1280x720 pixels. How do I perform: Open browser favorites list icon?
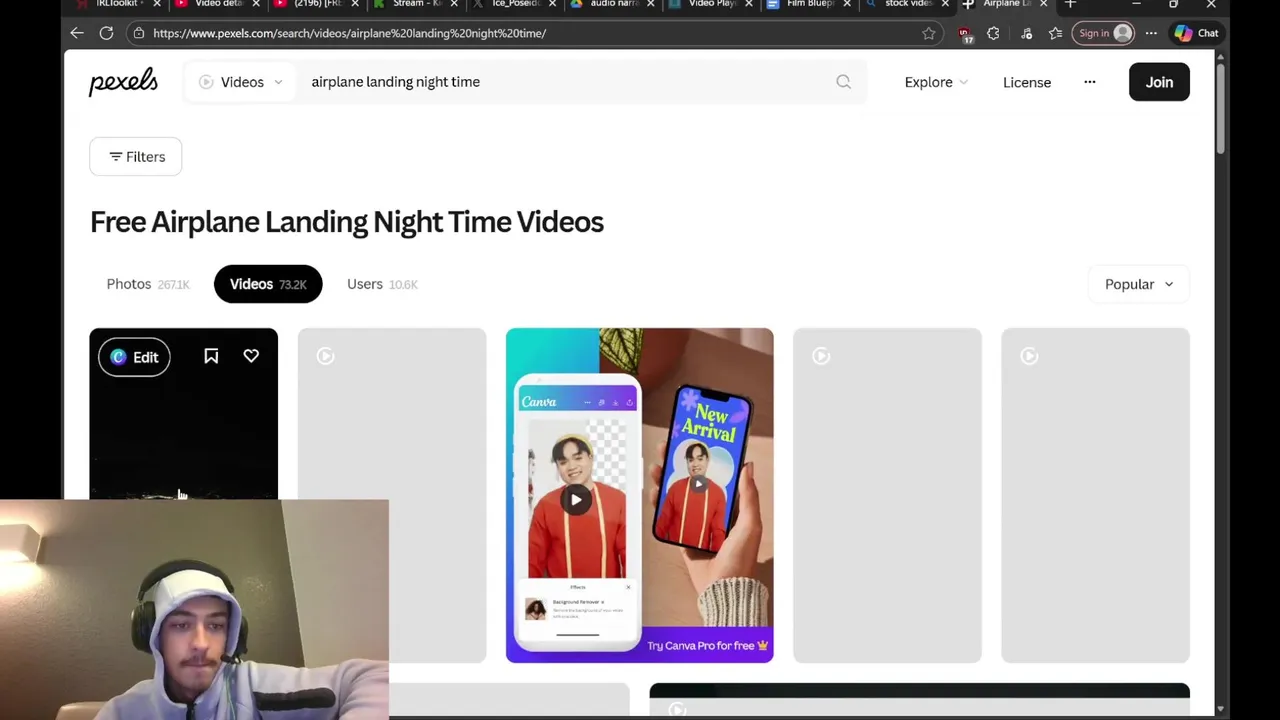coord(1056,33)
